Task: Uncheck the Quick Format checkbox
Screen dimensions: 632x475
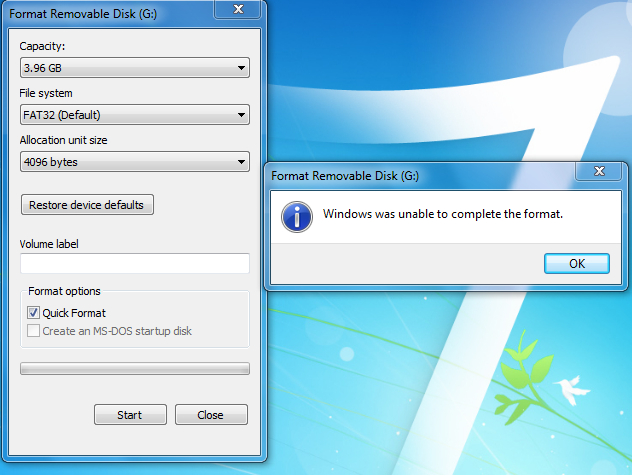Action: click(x=33, y=313)
